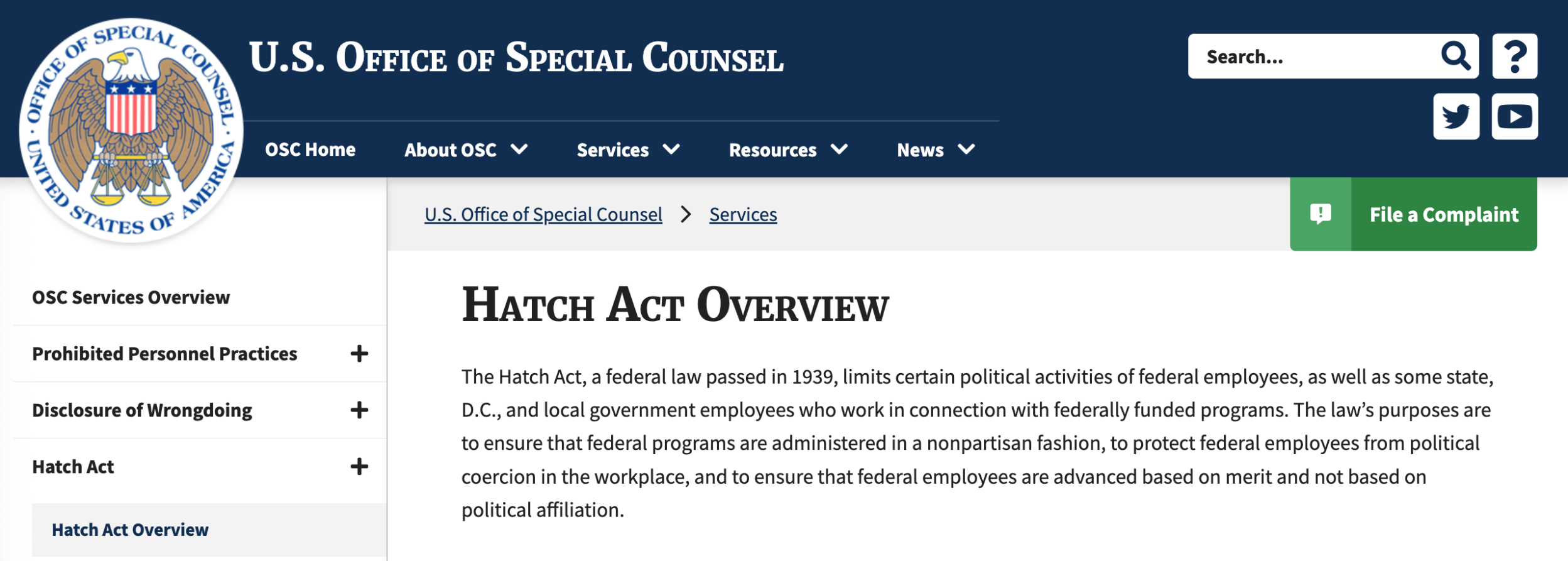This screenshot has width=1568, height=561.
Task: Expand Prohibited Personnel Practices plus icon
Action: 359,354
